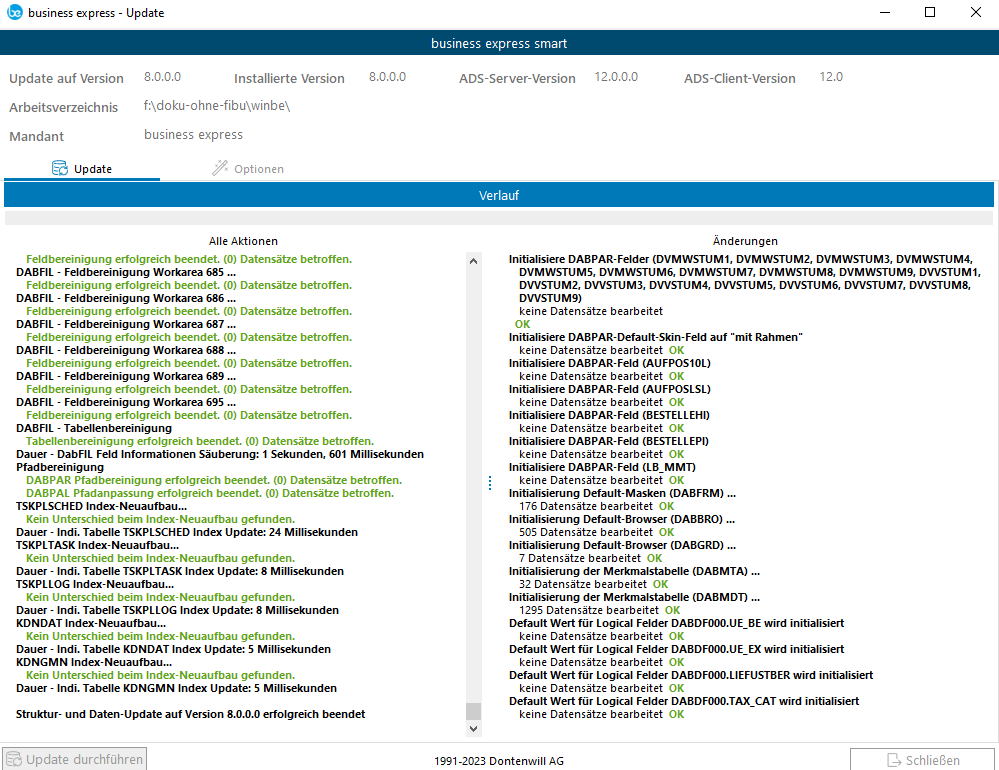The height and width of the screenshot is (770, 999).
Task: Minimize the business express Update window
Action: click(884, 13)
